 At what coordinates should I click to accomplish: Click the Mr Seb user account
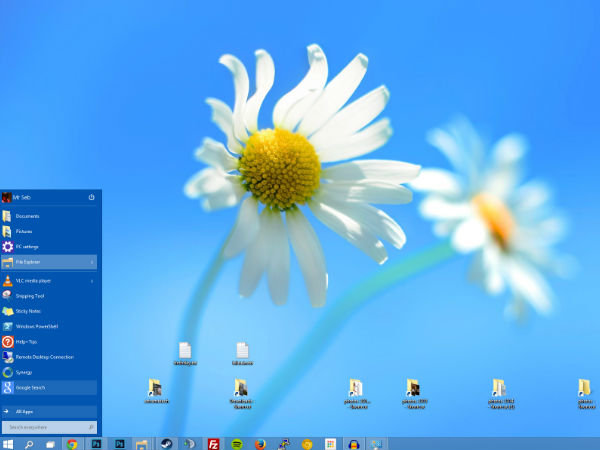coord(20,197)
